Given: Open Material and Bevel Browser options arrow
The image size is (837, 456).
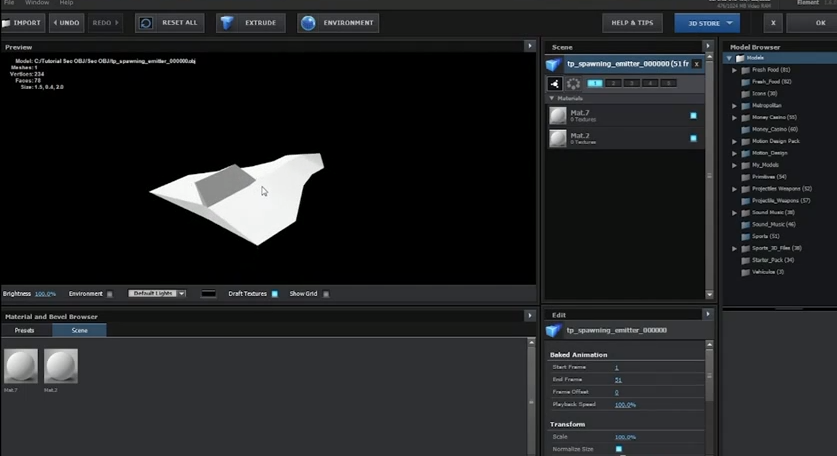Looking at the screenshot, I should pos(530,316).
